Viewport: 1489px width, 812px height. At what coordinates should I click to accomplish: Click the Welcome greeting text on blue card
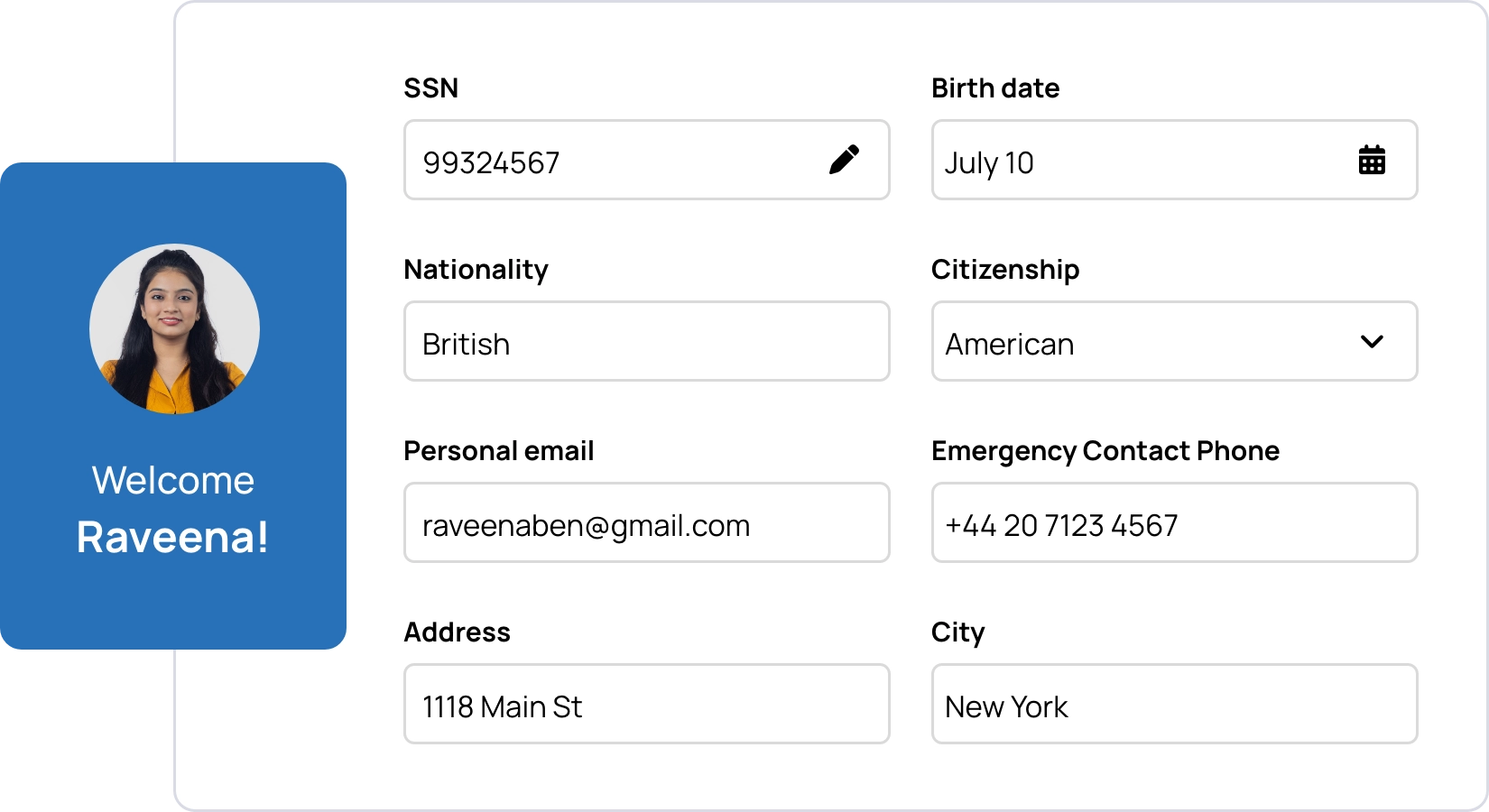click(x=173, y=480)
